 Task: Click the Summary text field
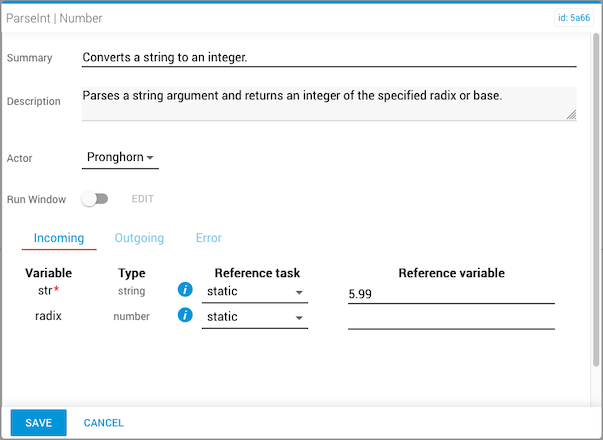(x=329, y=58)
